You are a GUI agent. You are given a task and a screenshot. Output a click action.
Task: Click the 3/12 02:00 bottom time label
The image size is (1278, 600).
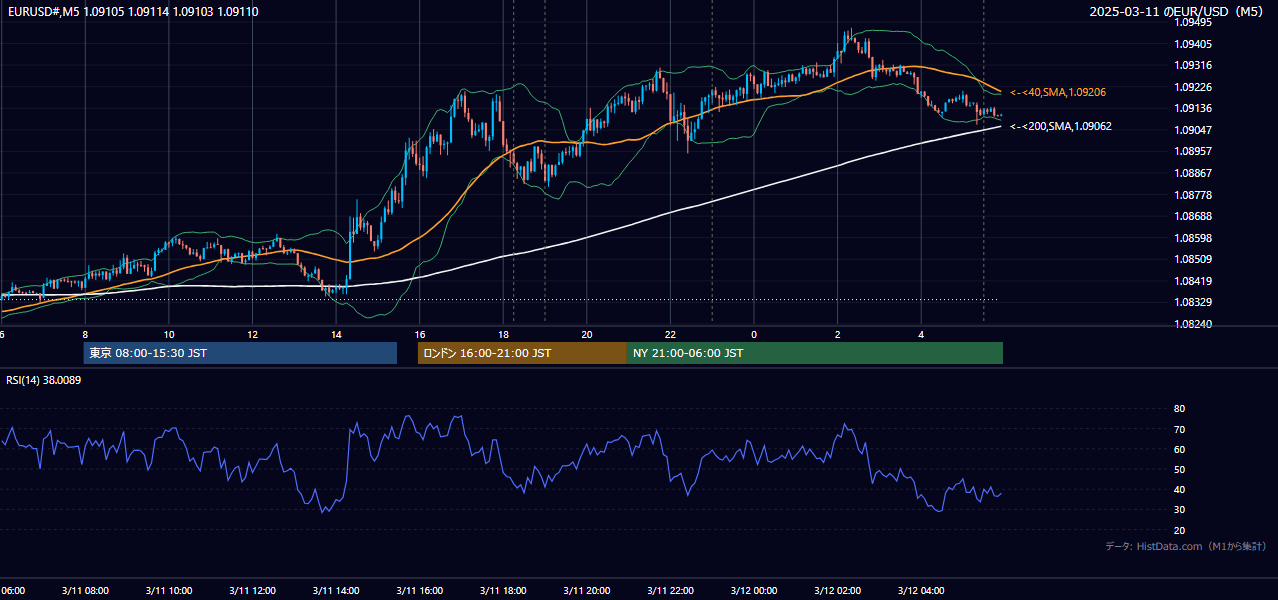(x=837, y=591)
